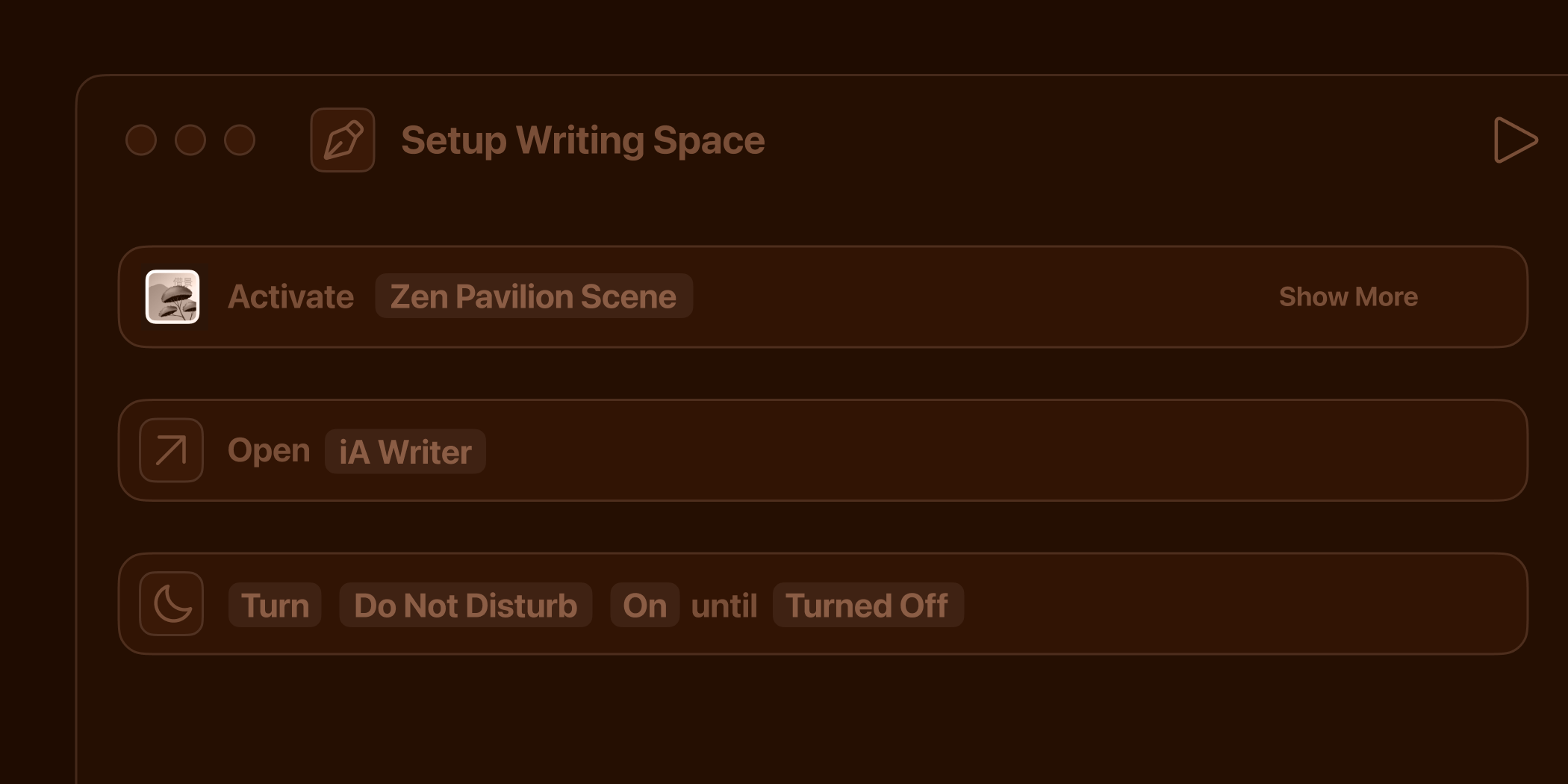Select the Setup Writing Space title
The width and height of the screenshot is (1568, 784).
coord(583,140)
